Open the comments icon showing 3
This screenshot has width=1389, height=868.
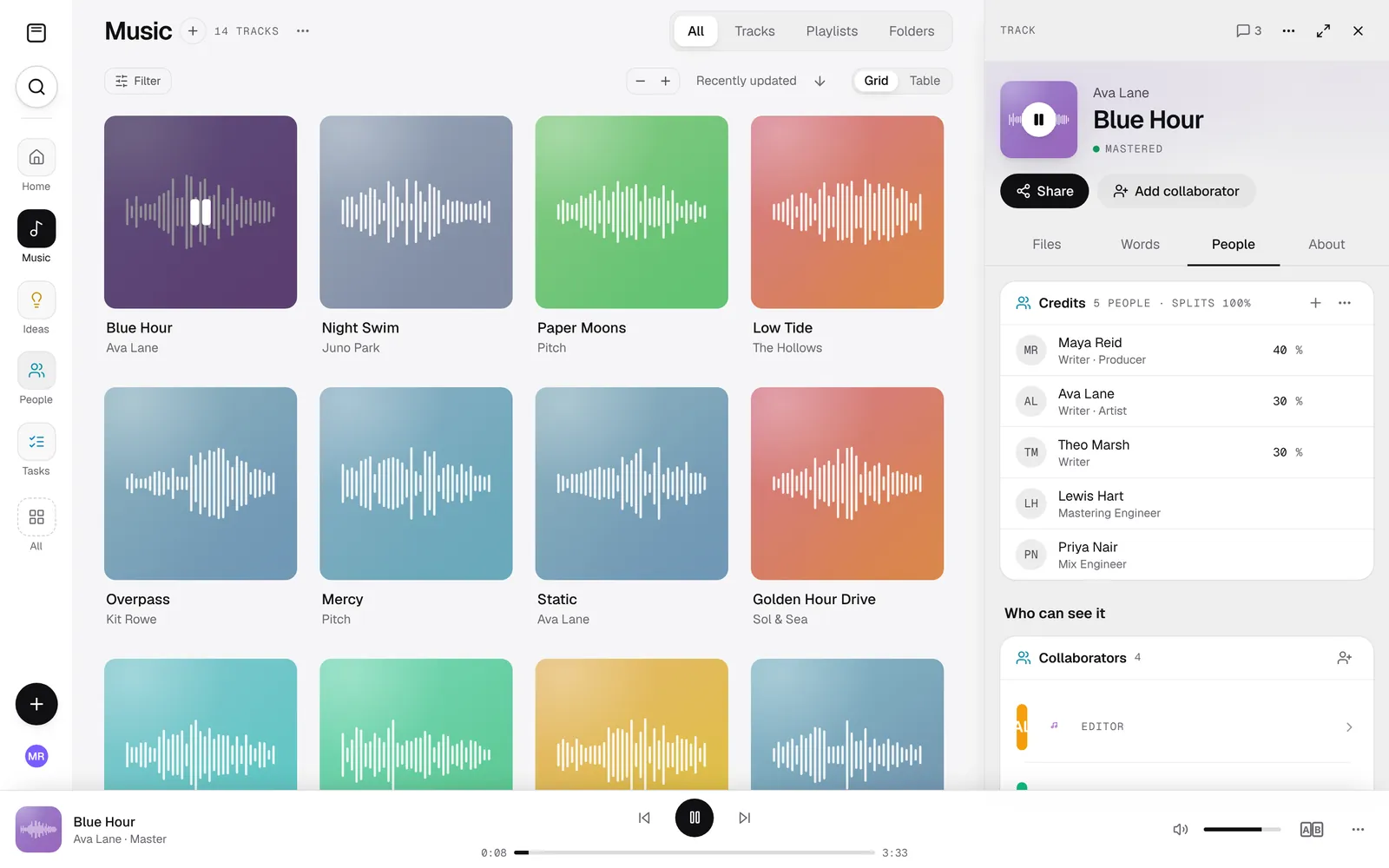1248,30
